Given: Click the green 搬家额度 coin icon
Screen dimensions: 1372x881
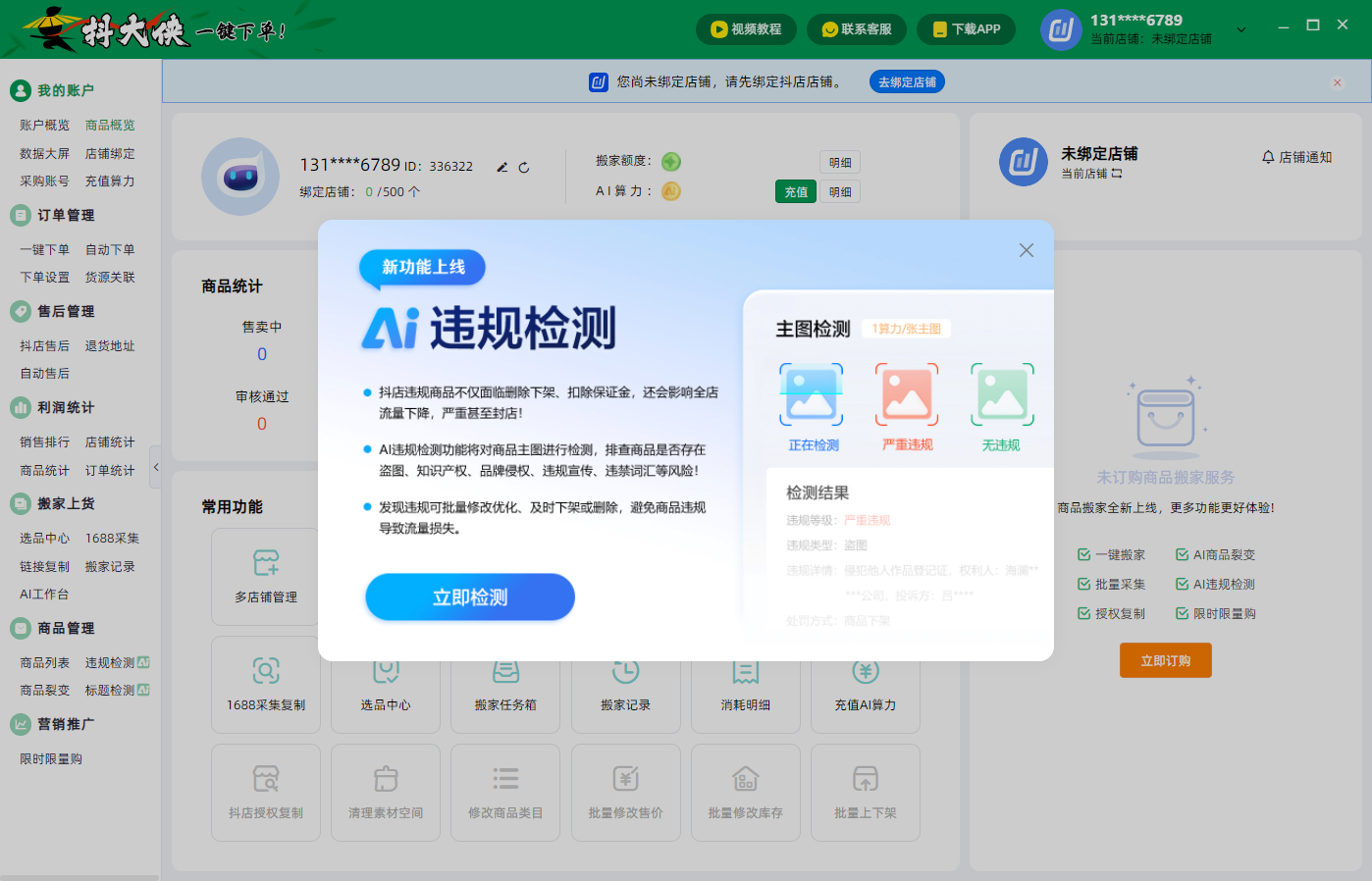Looking at the screenshot, I should (x=671, y=162).
